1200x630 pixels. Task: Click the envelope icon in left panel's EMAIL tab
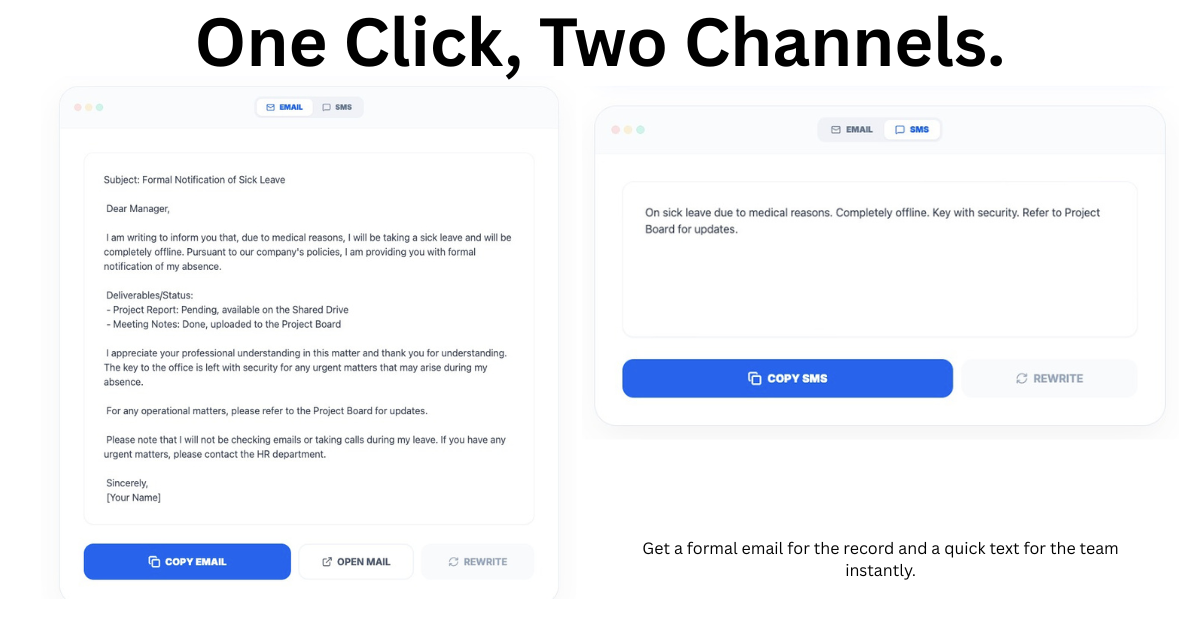[x=270, y=107]
